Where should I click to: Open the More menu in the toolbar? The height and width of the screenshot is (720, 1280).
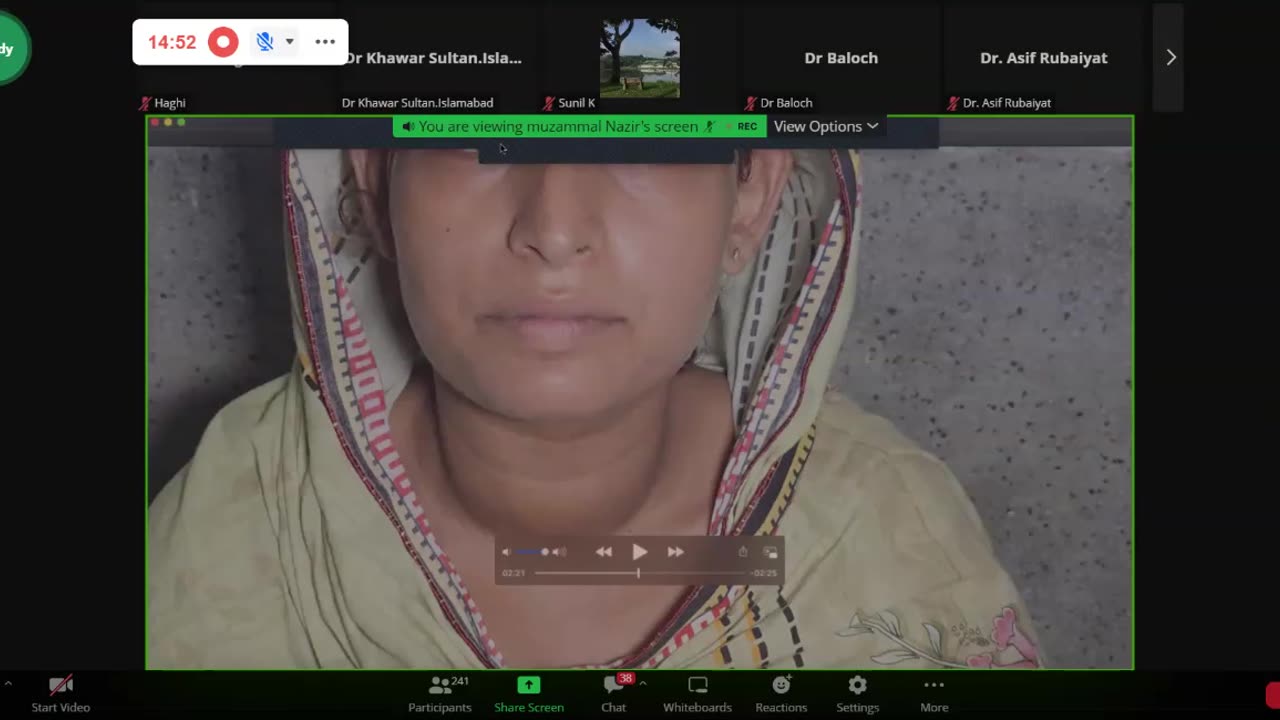pyautogui.click(x=934, y=693)
